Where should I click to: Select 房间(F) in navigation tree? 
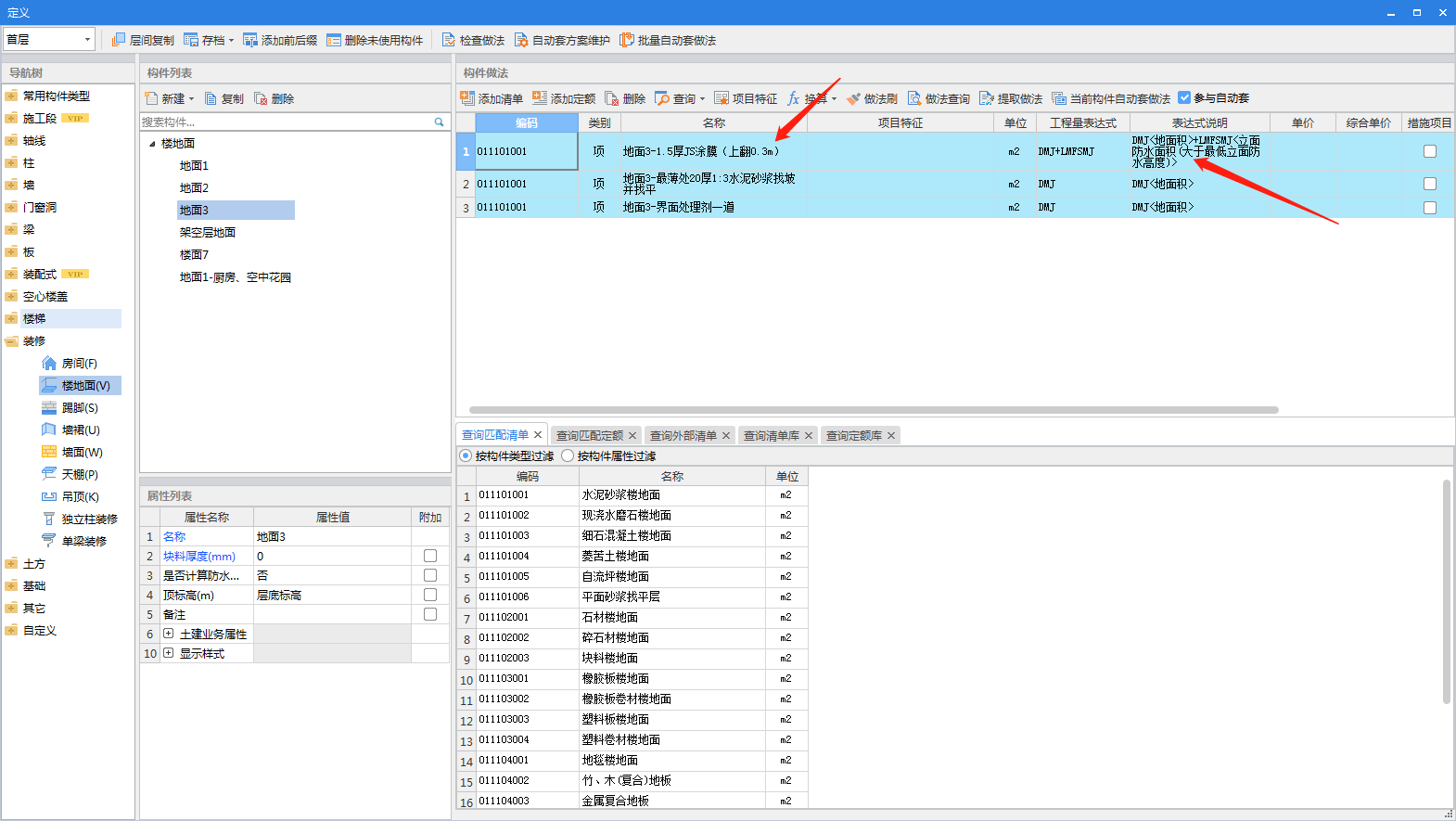(80, 363)
